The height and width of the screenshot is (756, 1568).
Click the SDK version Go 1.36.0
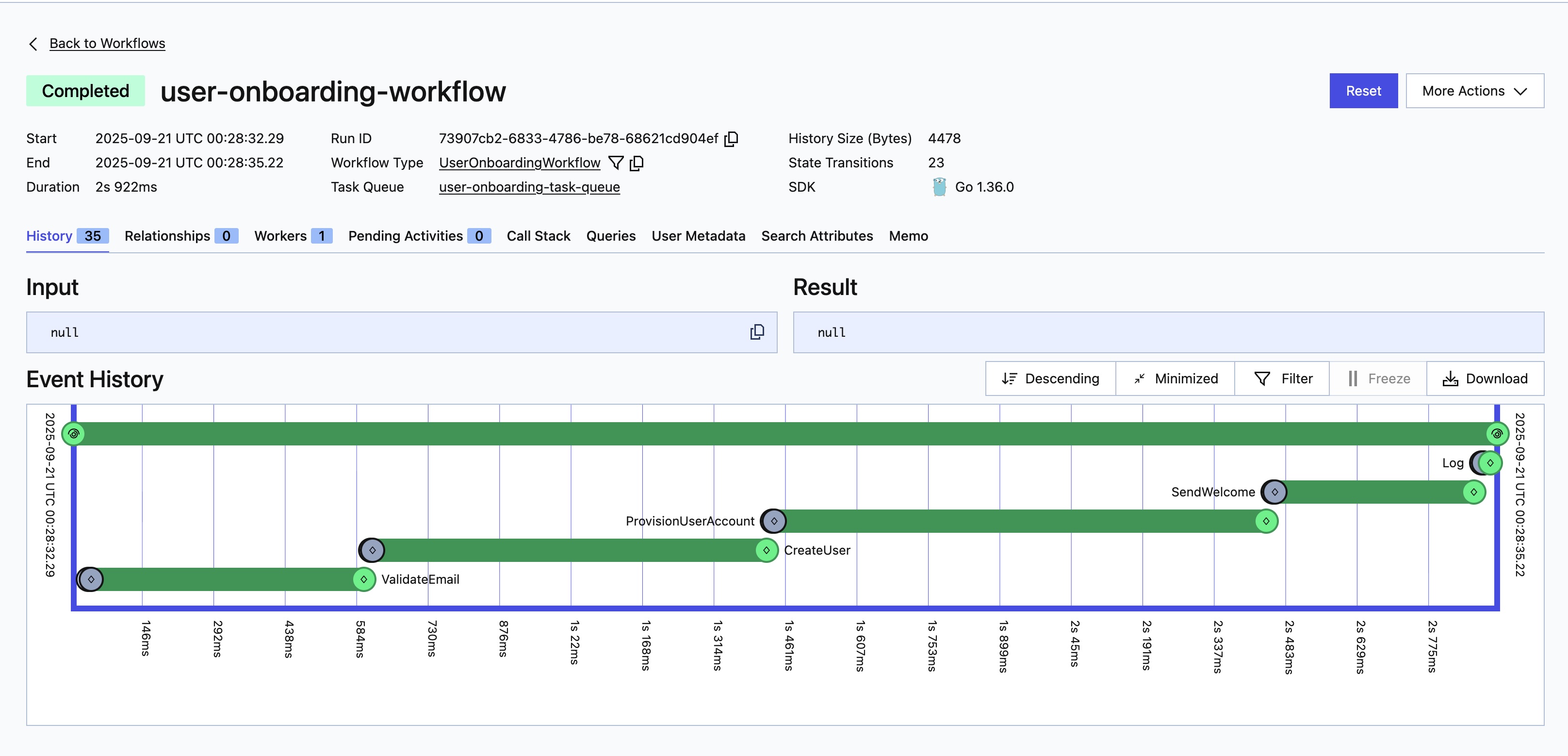984,187
